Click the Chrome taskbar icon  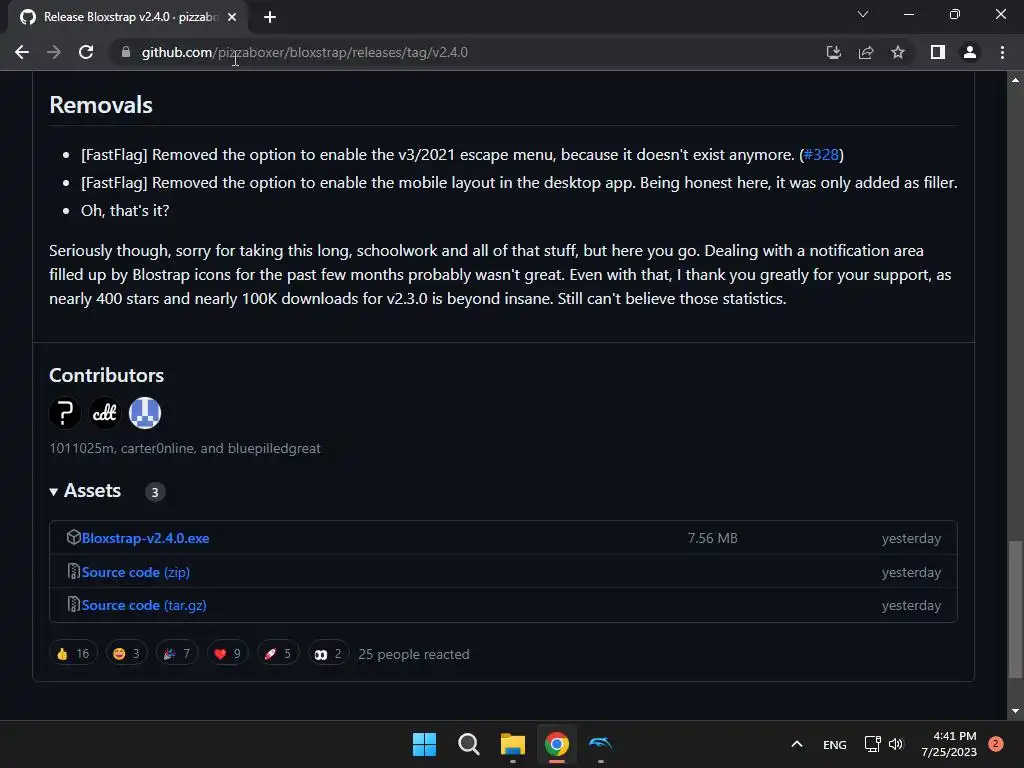coord(556,744)
